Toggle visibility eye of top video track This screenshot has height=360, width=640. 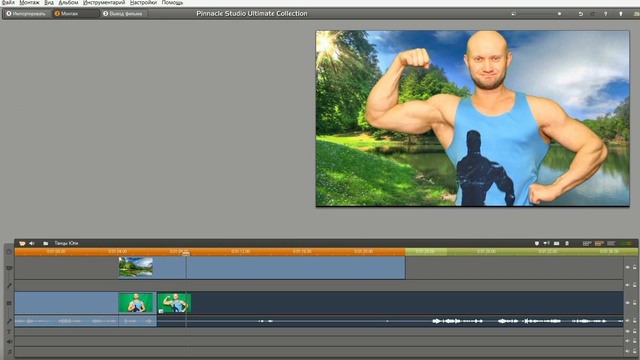pyautogui.click(x=628, y=267)
